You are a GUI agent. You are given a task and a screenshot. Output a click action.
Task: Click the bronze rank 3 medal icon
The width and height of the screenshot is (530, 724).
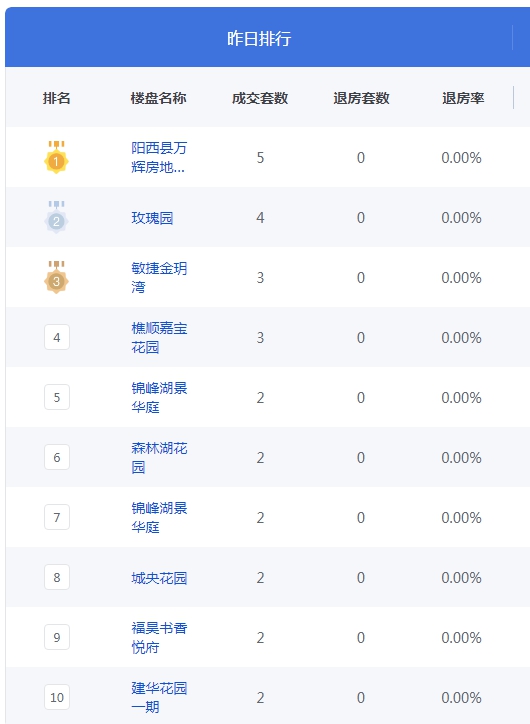(x=56, y=278)
